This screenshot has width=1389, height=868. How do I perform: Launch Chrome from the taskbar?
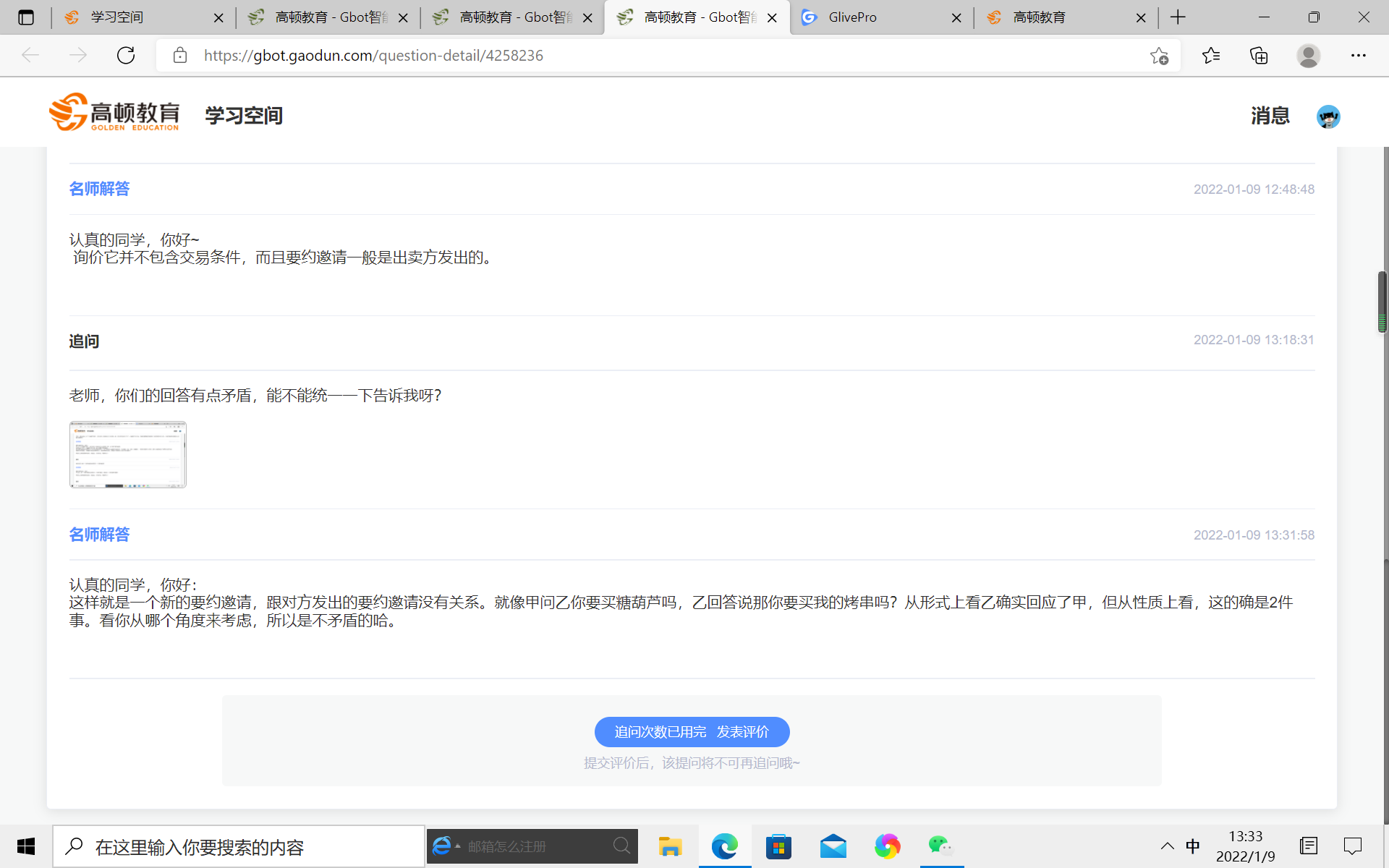click(888, 846)
